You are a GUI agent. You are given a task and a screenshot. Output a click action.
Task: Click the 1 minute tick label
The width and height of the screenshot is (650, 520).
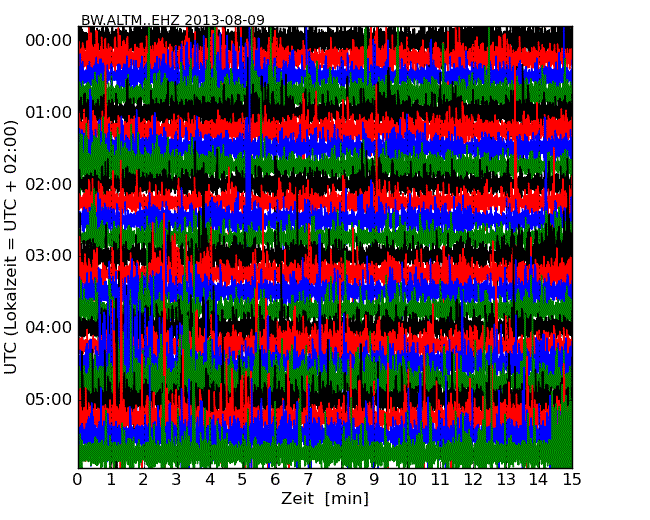(111, 480)
